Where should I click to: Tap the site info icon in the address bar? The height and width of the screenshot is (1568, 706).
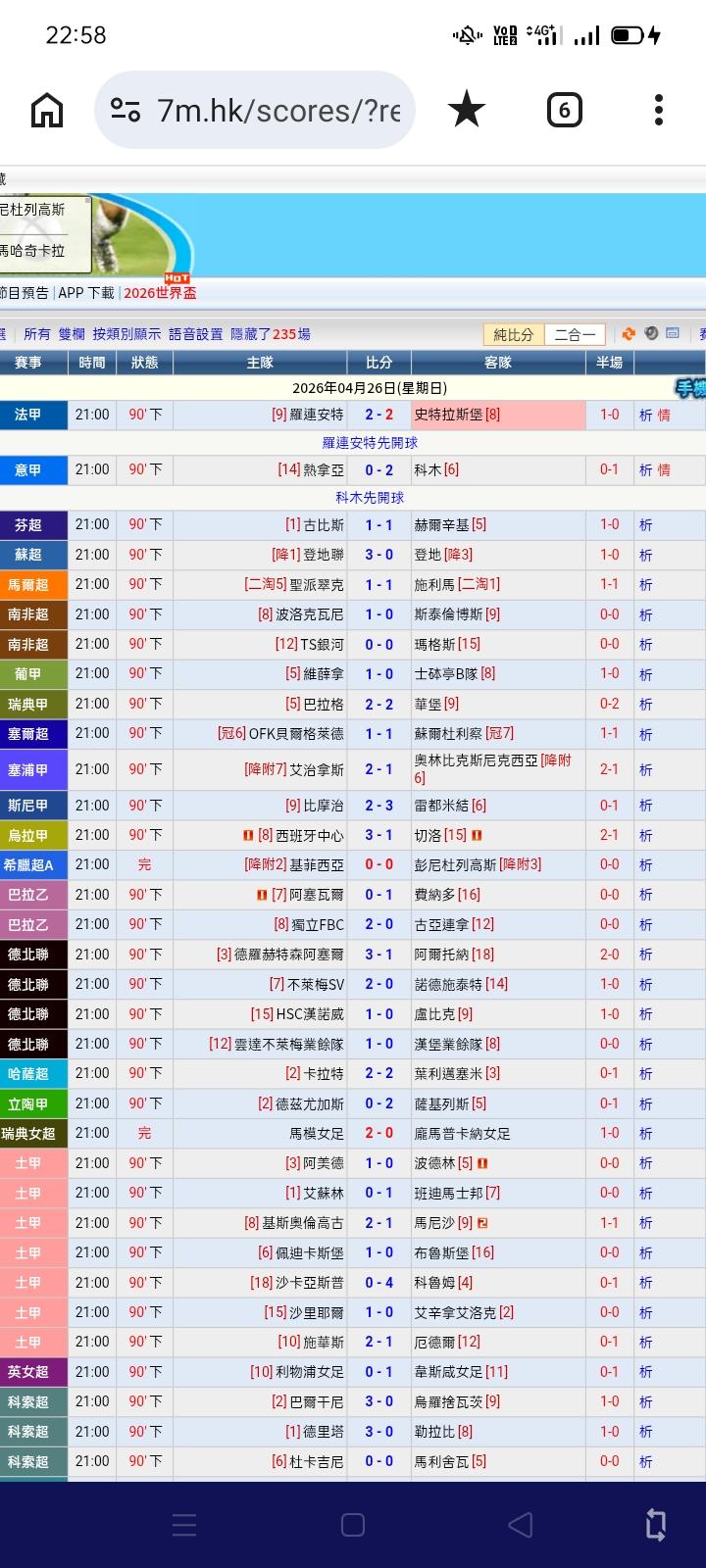click(126, 110)
